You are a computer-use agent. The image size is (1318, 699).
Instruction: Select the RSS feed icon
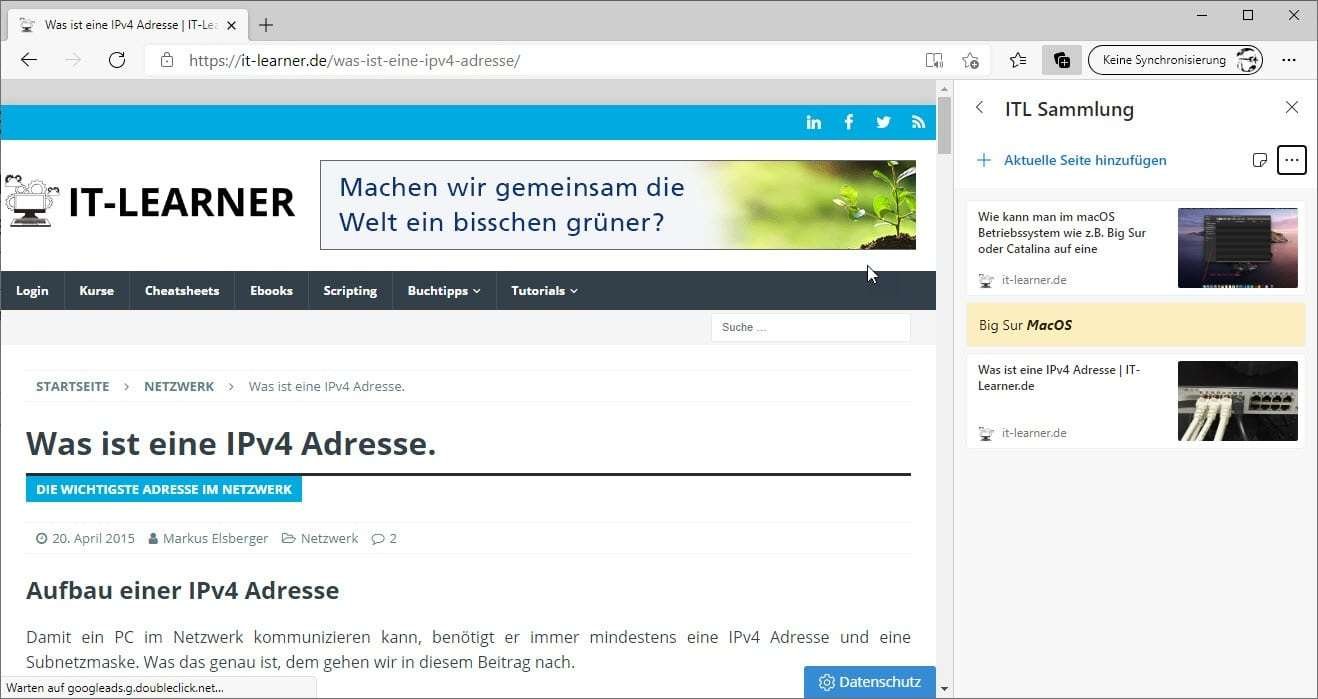click(917, 121)
